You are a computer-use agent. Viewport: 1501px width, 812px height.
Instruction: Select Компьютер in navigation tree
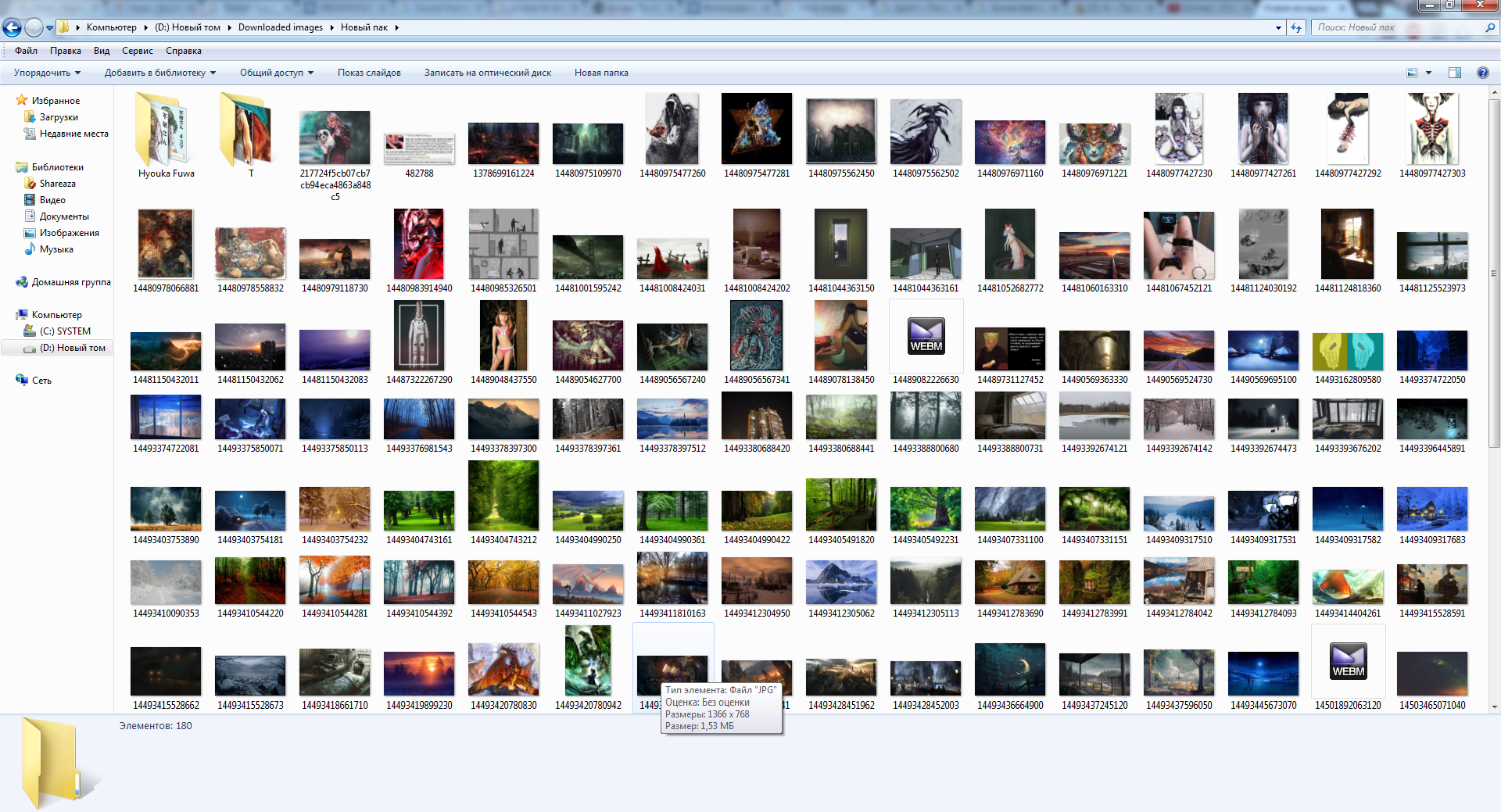point(56,315)
